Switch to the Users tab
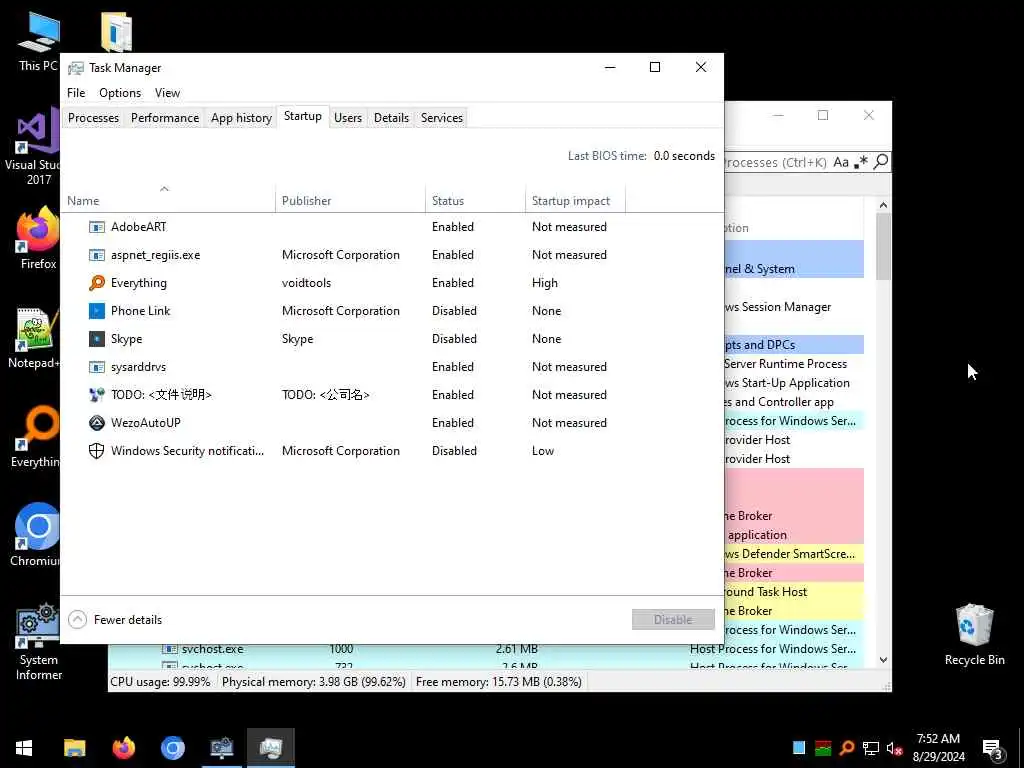 [x=347, y=118]
